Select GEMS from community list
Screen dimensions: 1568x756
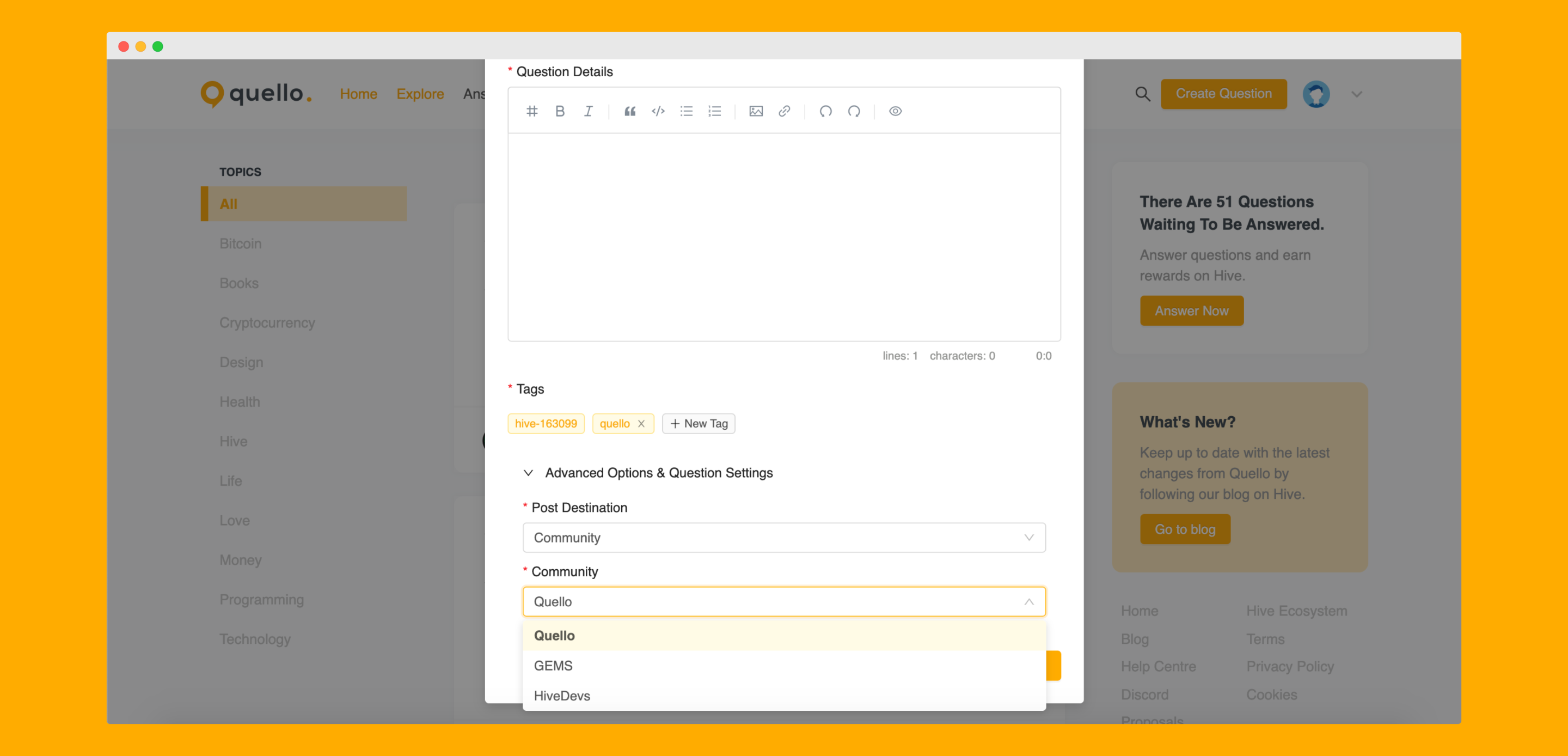click(x=553, y=665)
